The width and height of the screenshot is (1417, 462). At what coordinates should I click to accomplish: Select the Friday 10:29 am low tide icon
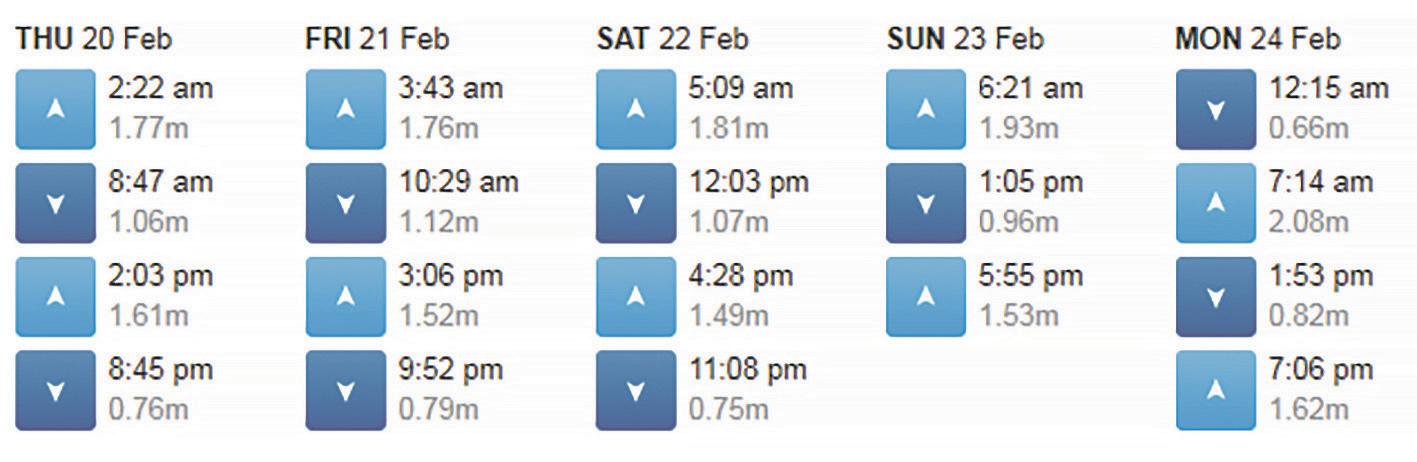(346, 203)
